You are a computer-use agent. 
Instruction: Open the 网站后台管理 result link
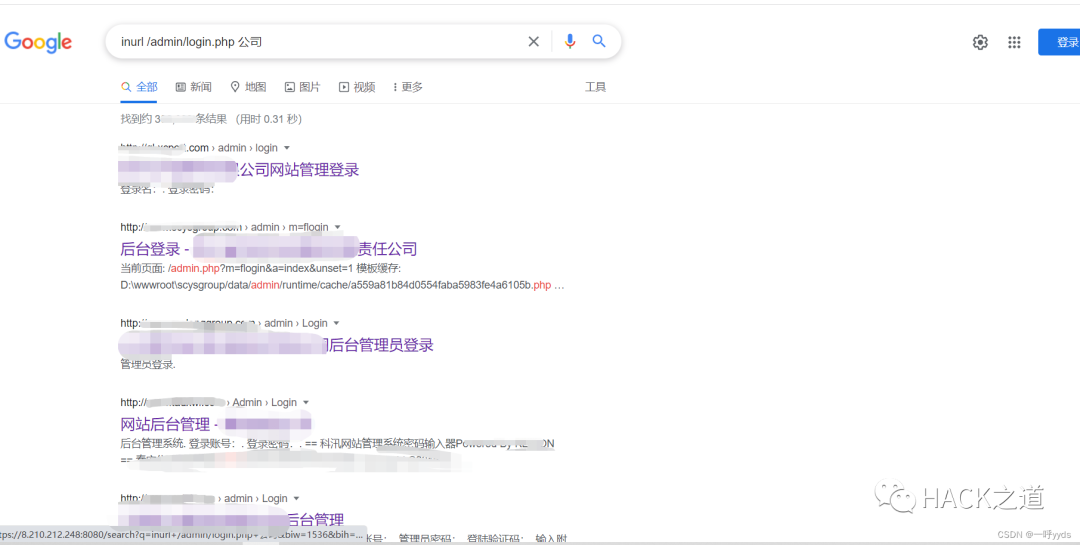click(165, 425)
